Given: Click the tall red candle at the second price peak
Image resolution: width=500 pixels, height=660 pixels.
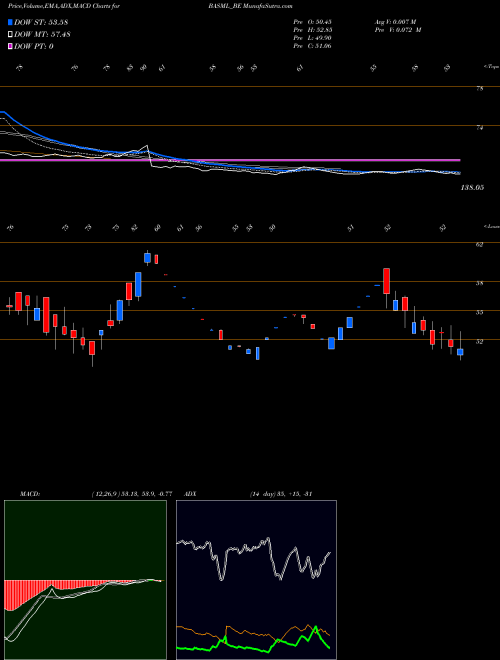Looking at the screenshot, I should (386, 281).
